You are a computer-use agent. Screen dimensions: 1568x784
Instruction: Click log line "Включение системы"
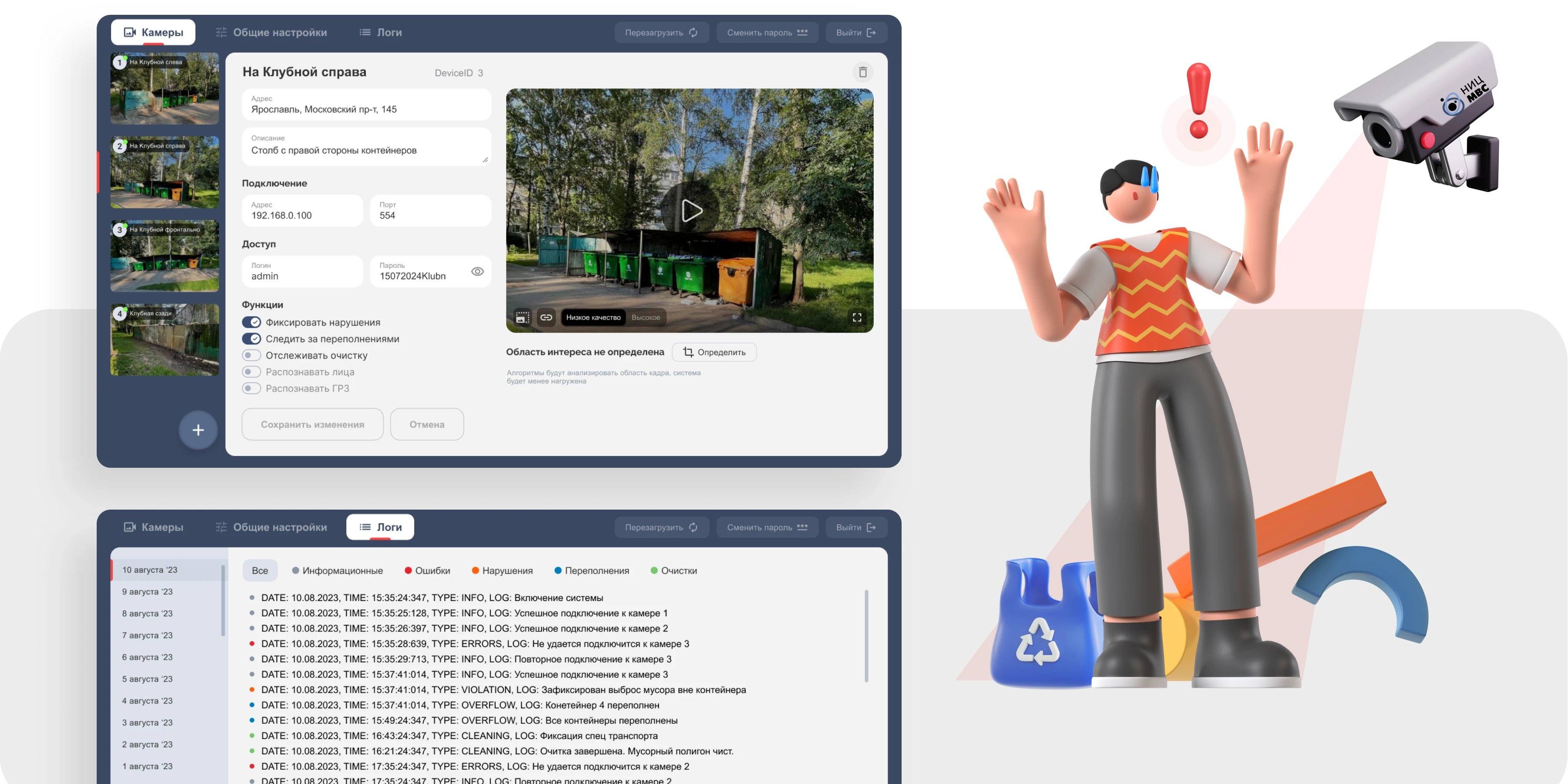pyautogui.click(x=426, y=598)
